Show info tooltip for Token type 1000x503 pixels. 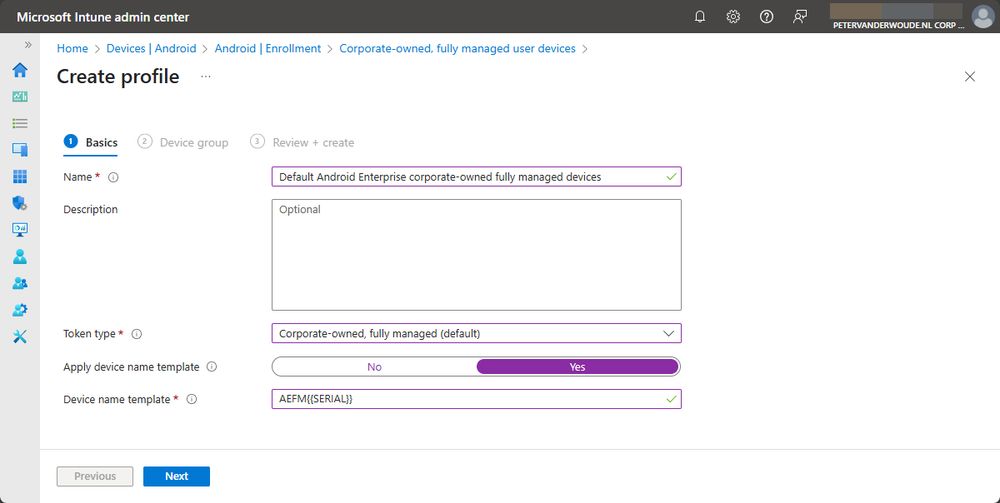tap(136, 333)
